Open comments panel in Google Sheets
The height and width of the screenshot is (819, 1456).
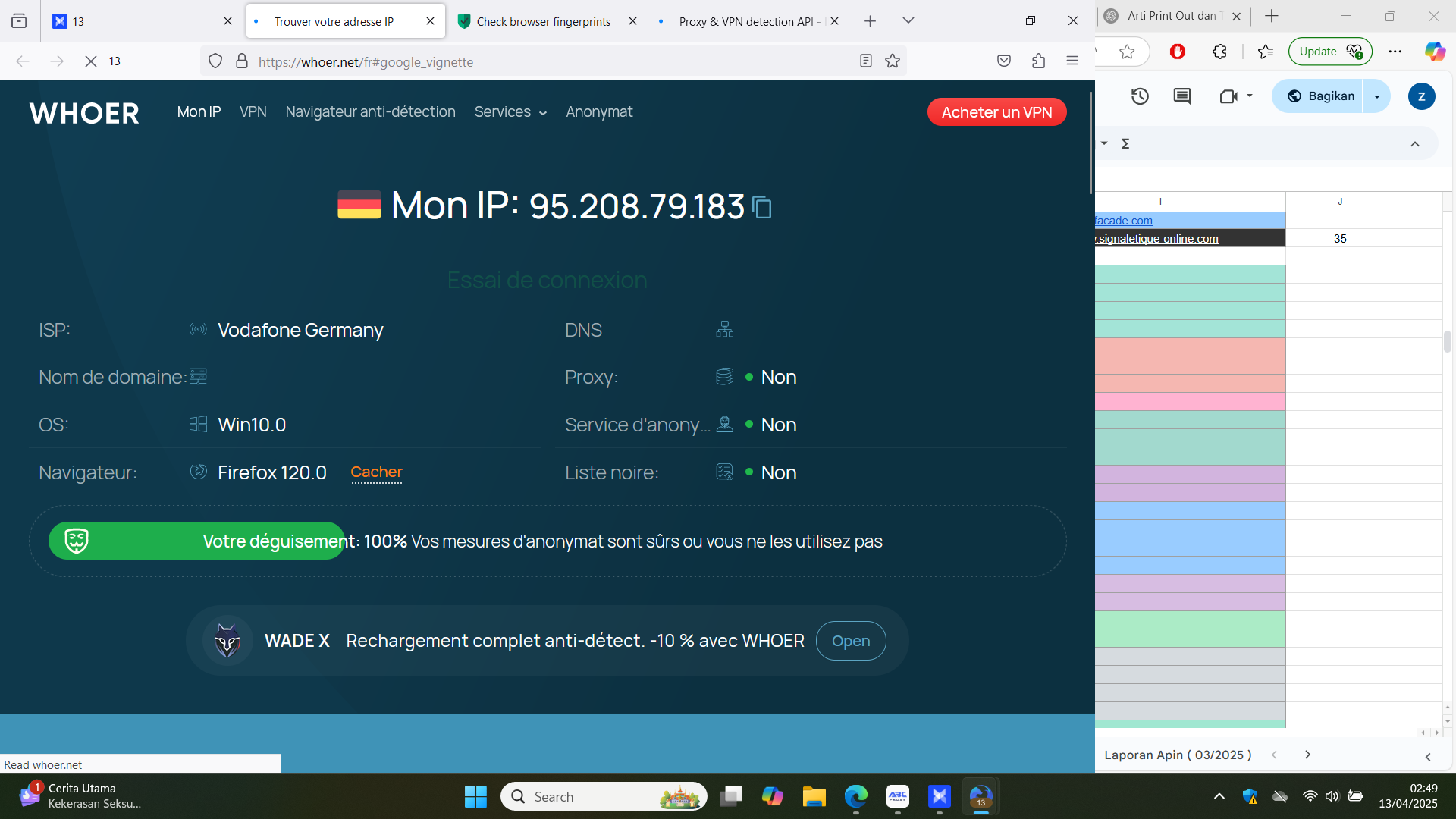click(1182, 96)
